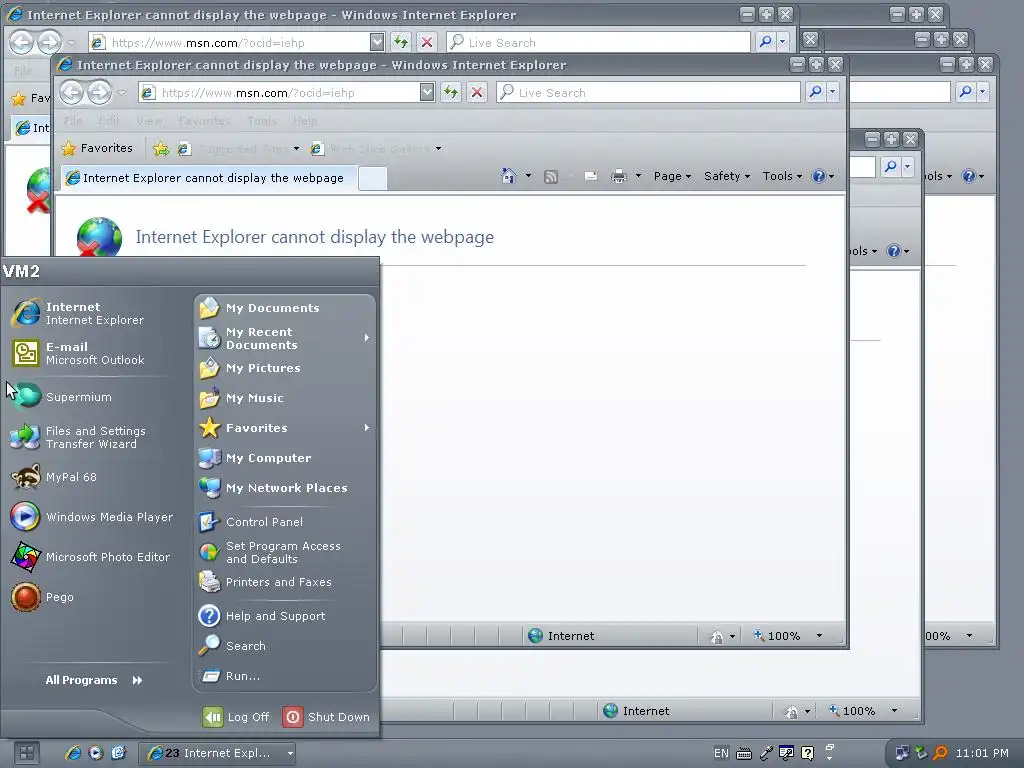Open My Network Places
This screenshot has width=1024, height=768.
point(285,488)
